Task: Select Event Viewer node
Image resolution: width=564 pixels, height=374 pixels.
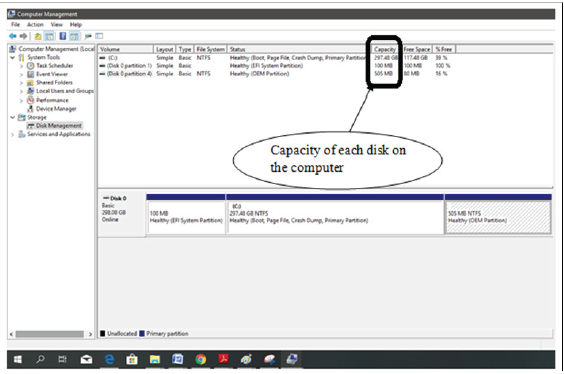Action: (52, 74)
